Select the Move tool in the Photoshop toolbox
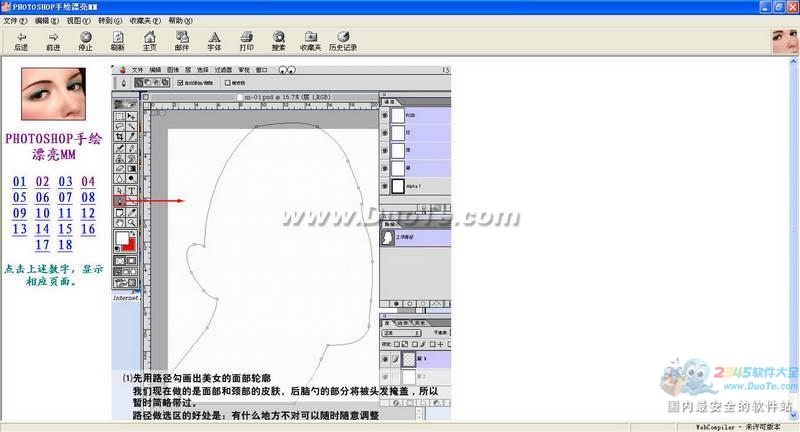This screenshot has height=432, width=800. pos(132,116)
